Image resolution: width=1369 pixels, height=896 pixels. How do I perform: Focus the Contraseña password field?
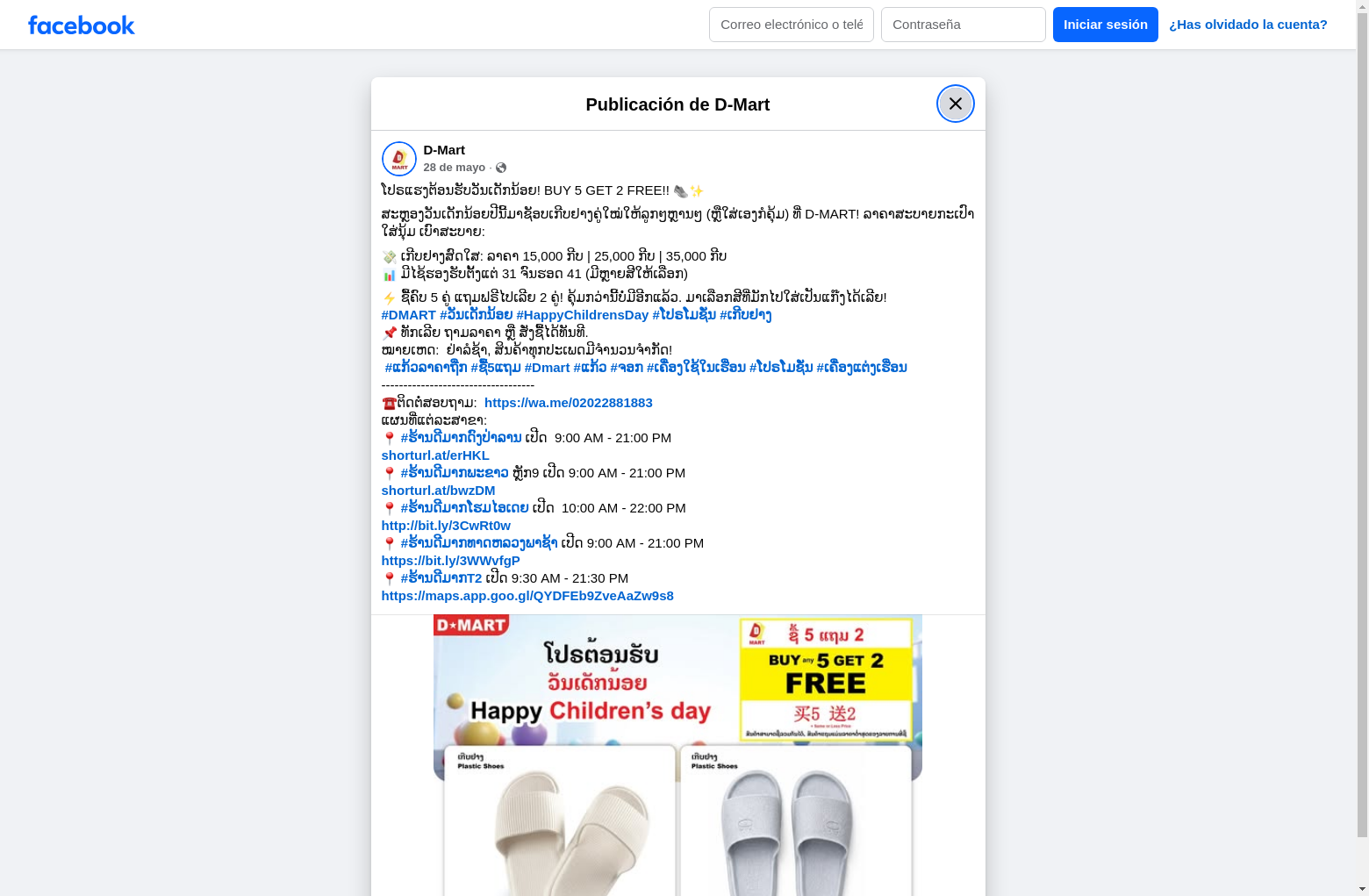[964, 25]
